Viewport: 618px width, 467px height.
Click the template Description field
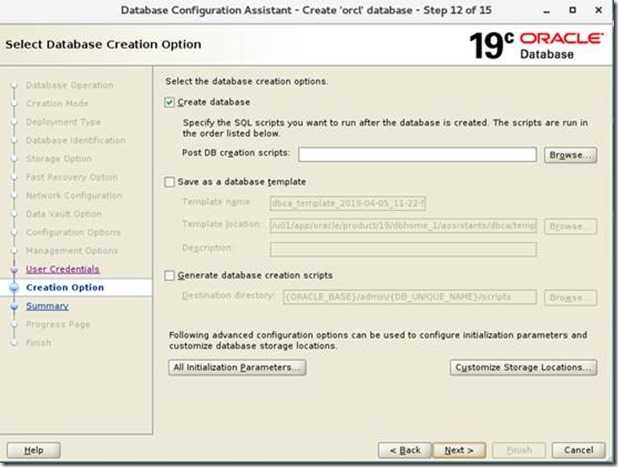coord(403,249)
